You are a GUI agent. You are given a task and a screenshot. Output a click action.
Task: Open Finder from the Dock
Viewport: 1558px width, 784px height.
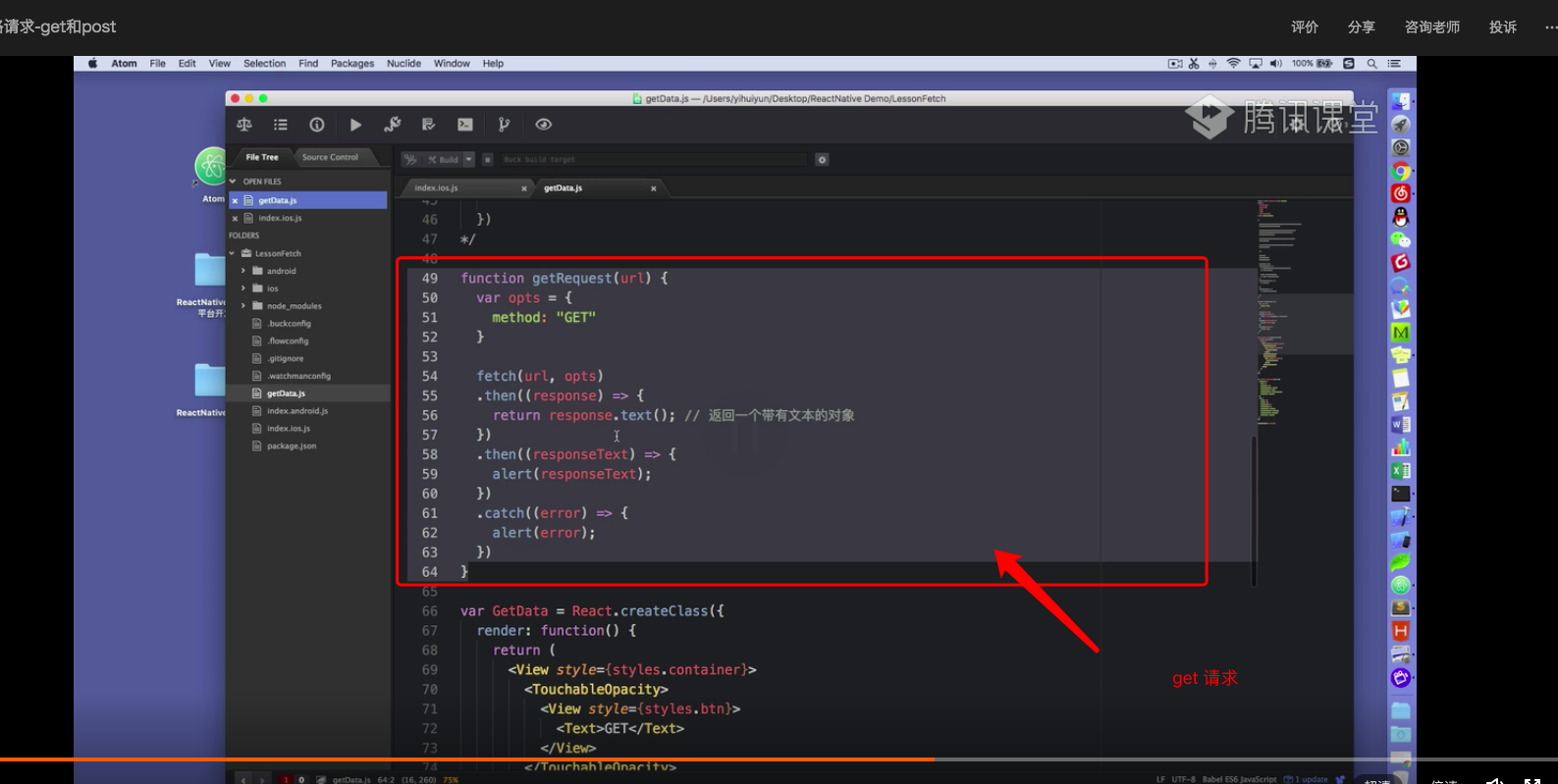1401,101
